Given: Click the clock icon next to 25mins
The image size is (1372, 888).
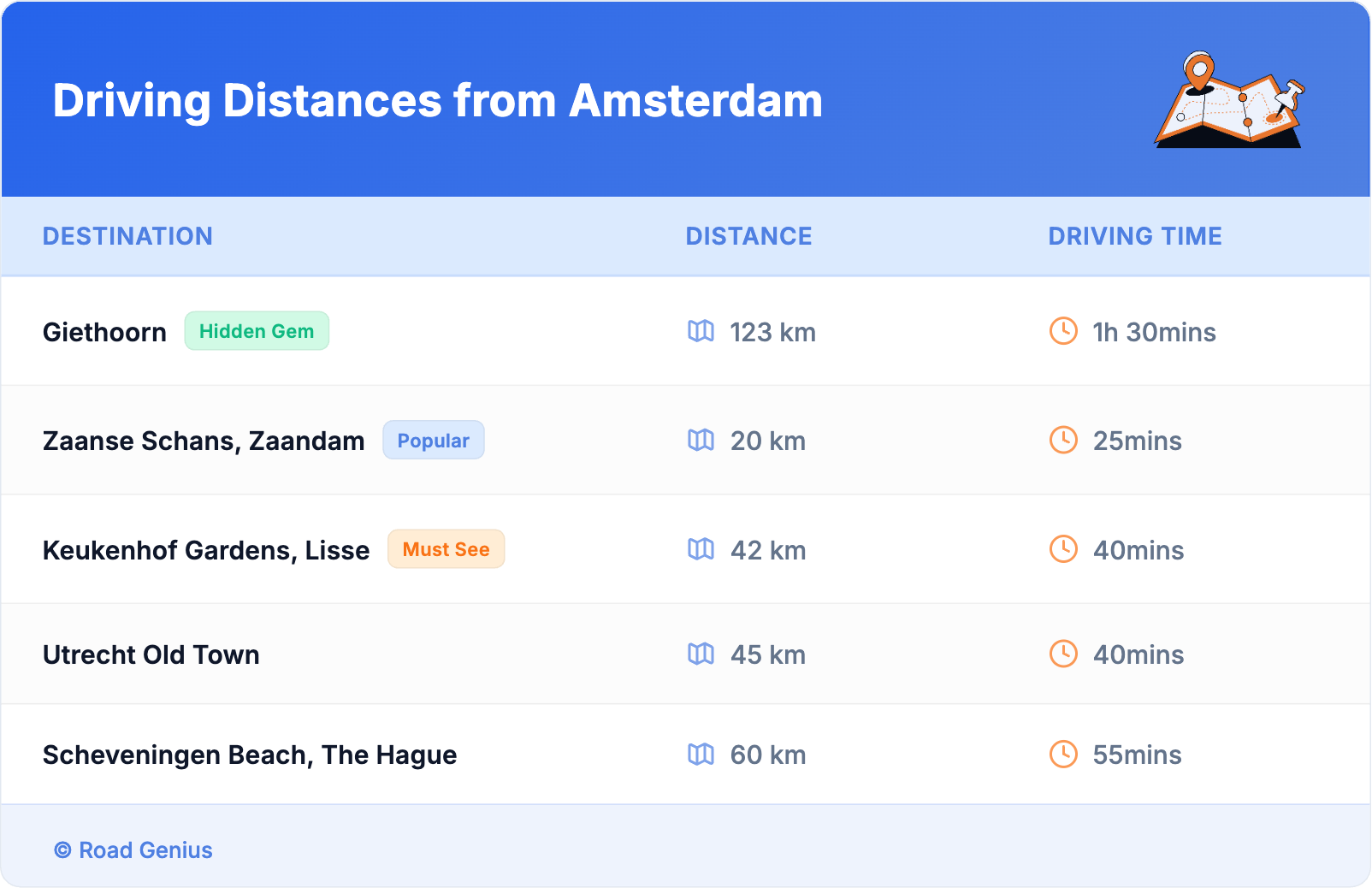Looking at the screenshot, I should click(1063, 440).
